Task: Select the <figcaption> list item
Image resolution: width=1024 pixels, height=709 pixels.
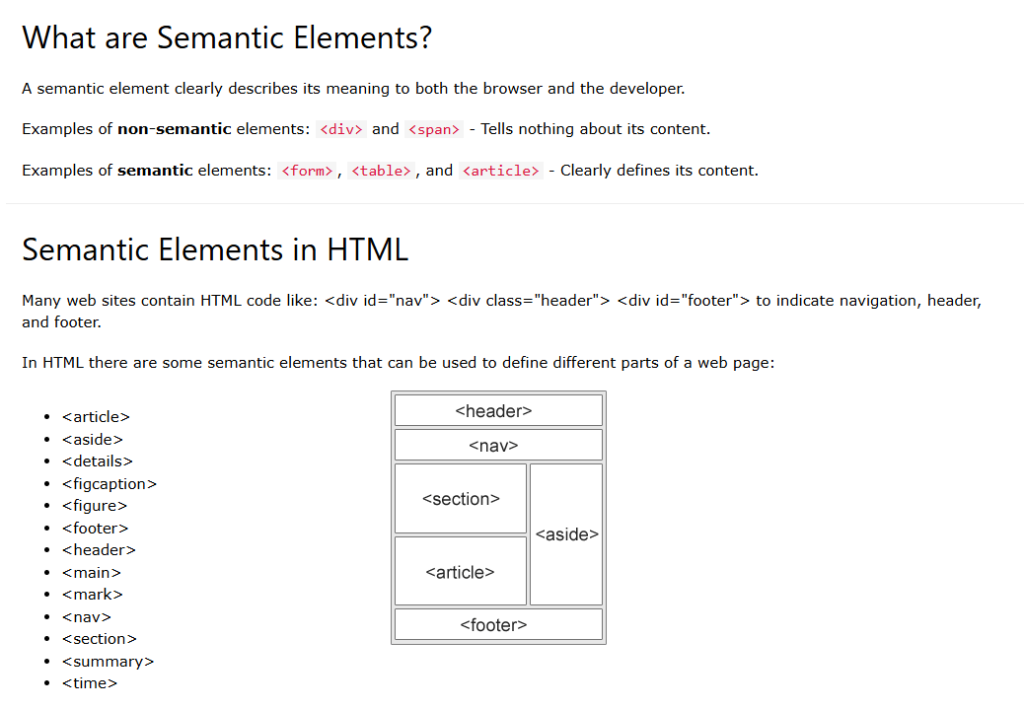Action: (110, 483)
